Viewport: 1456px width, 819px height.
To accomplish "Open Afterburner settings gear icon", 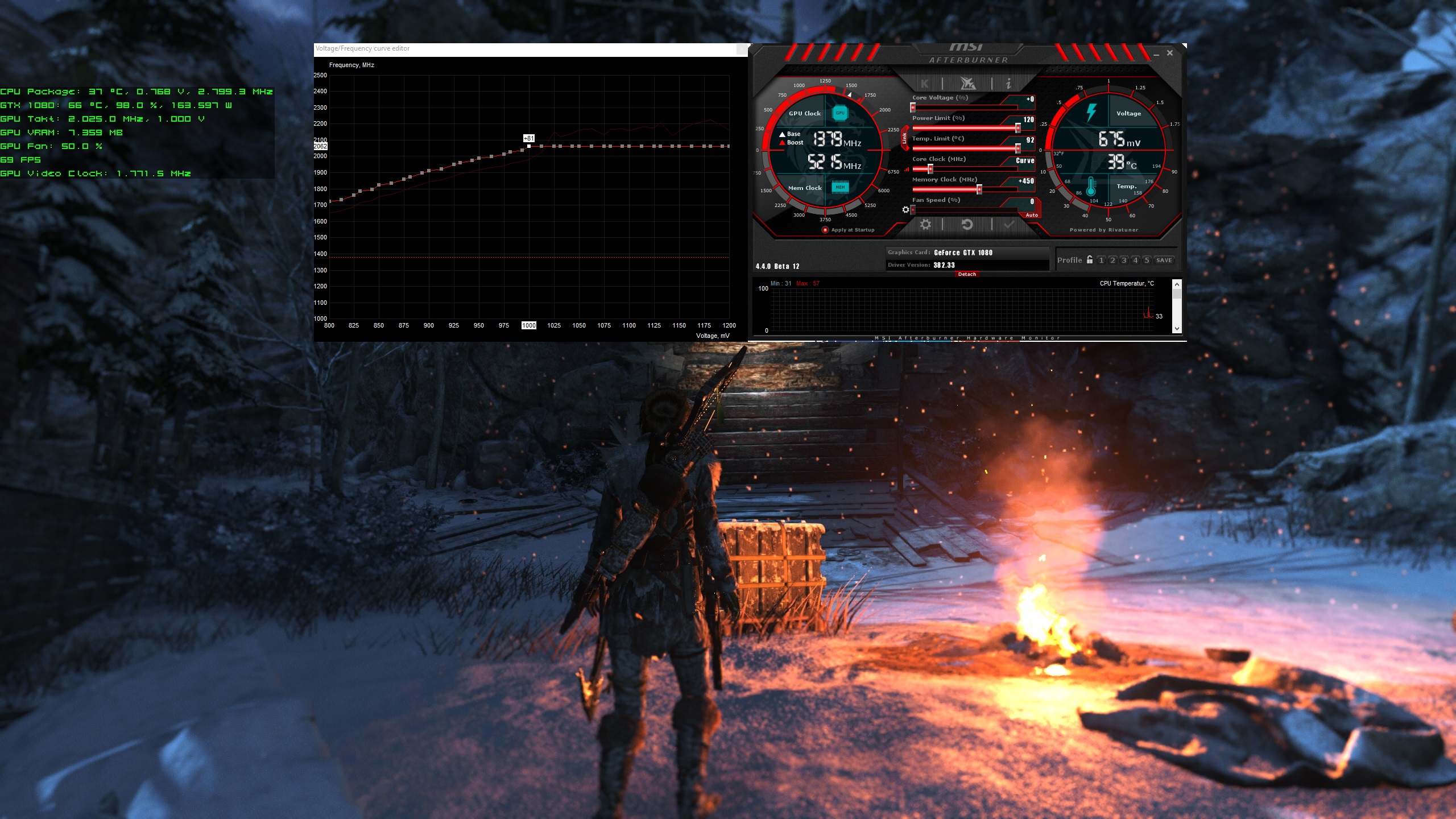I will (925, 225).
